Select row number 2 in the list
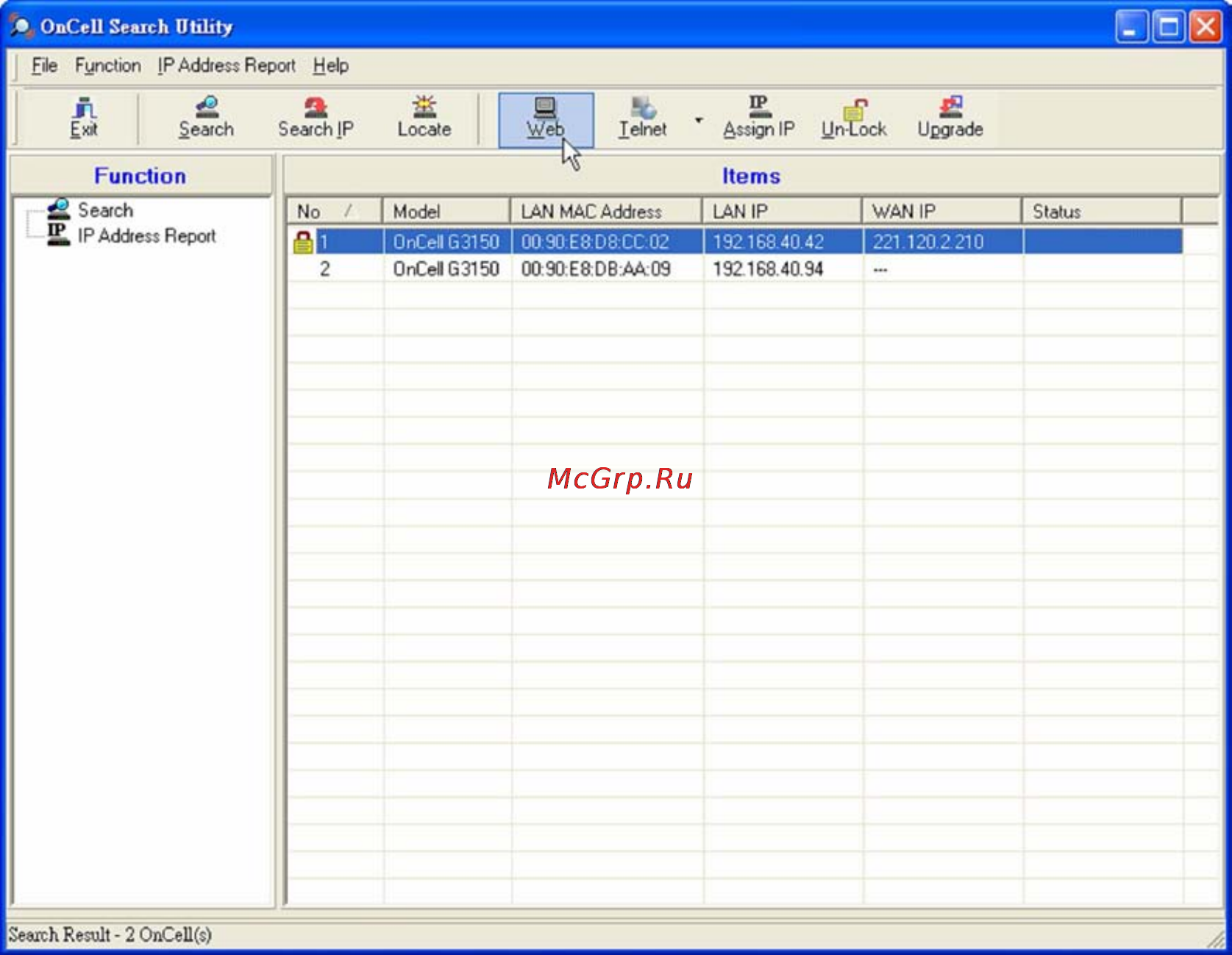Screen dimensions: 1232x955 tap(324, 269)
